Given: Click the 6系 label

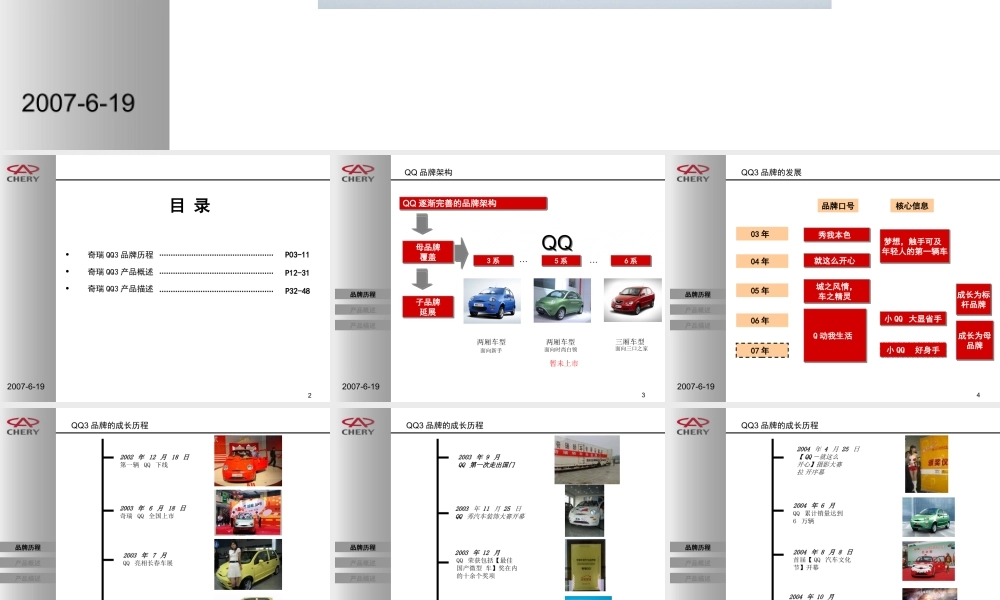Looking at the screenshot, I should coord(631,260).
